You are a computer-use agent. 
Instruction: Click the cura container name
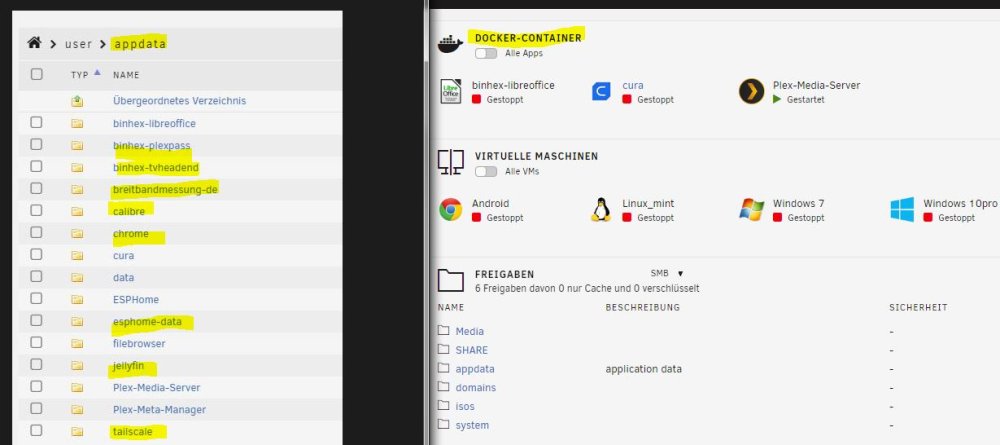click(x=633, y=85)
